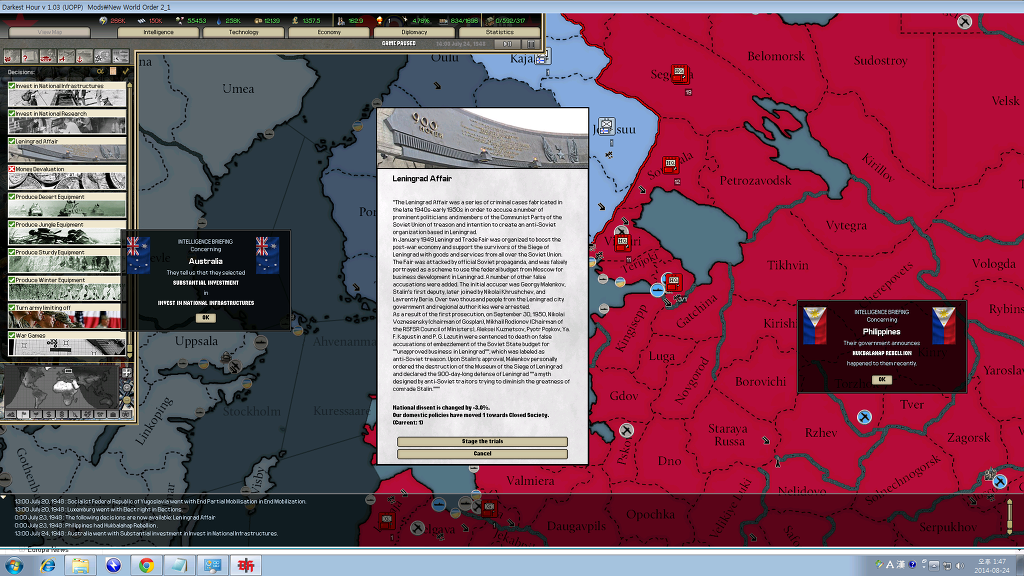Click the paper note icon in Decisions header
Viewport: 1024px width, 576px height.
[113, 71]
